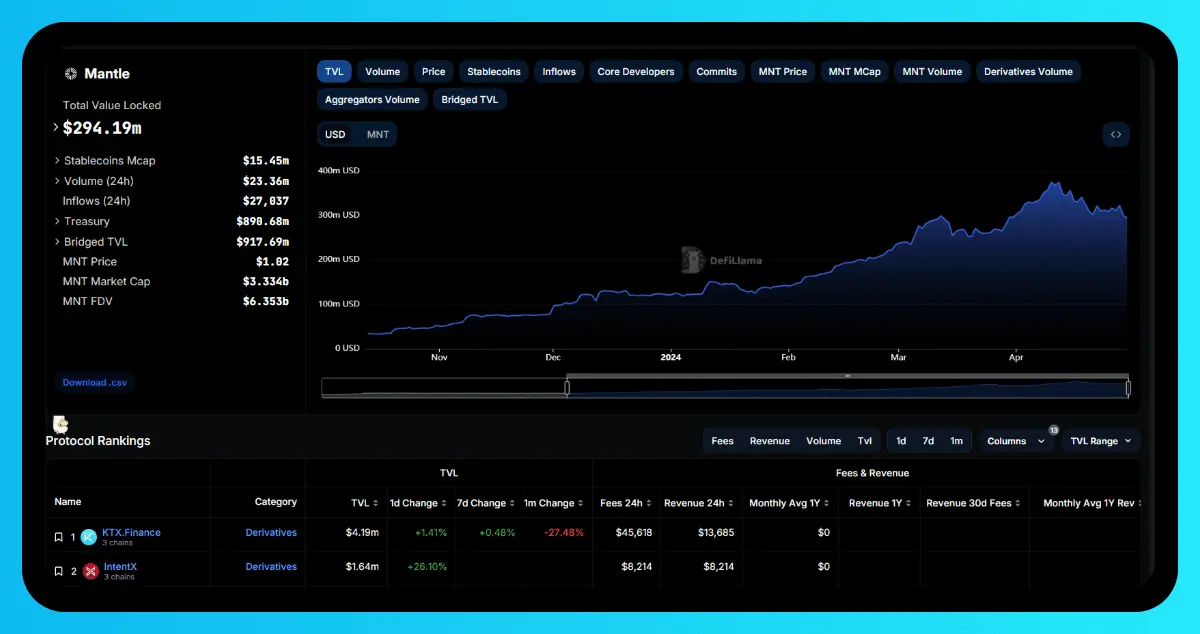This screenshot has width=1200, height=634.
Task: Click the Mantle chain logo icon
Action: pos(71,74)
